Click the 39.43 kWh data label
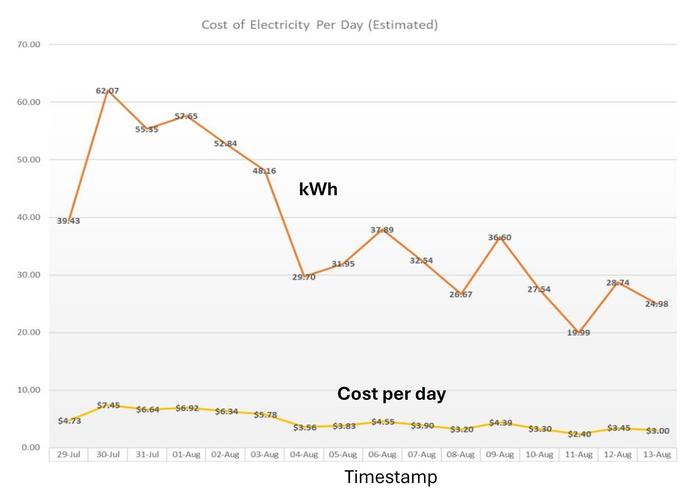Viewport: 695px width, 500px height. tap(68, 221)
